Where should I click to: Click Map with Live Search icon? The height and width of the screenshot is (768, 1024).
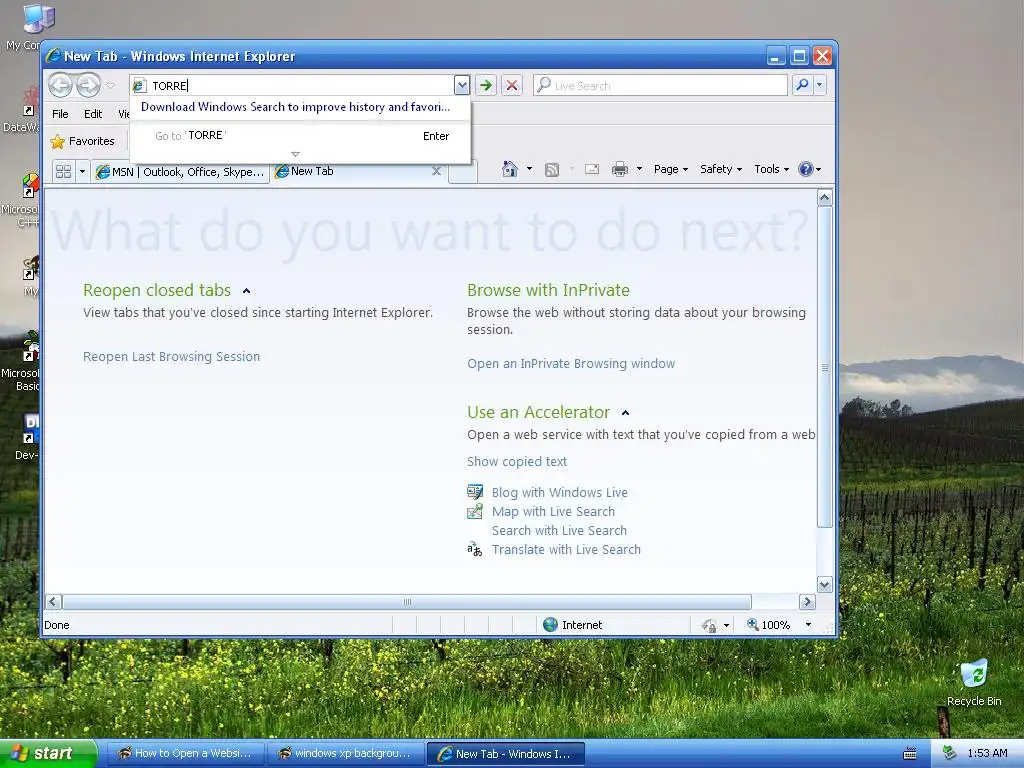pos(475,511)
